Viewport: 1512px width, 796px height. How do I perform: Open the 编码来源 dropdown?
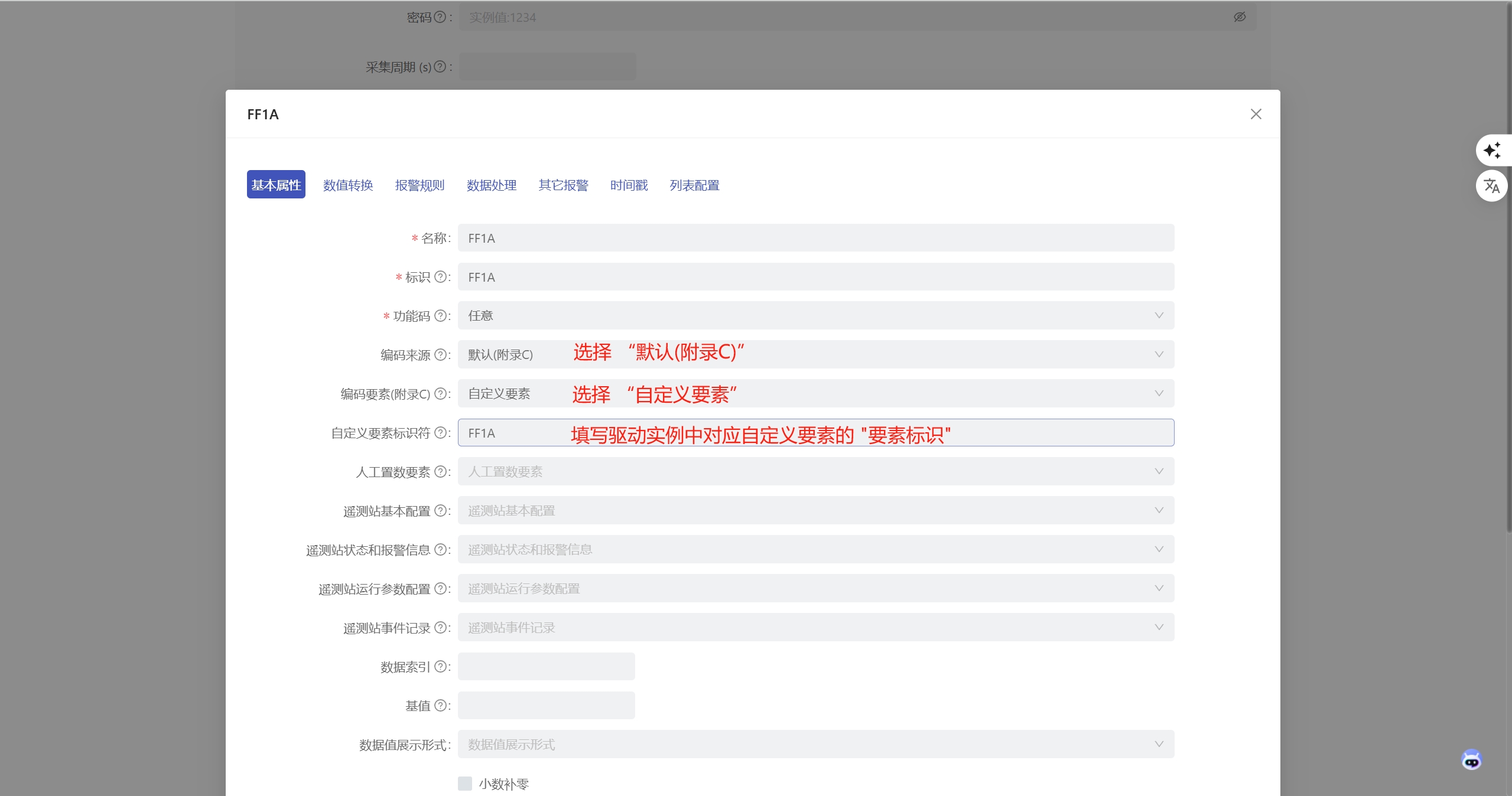point(815,354)
